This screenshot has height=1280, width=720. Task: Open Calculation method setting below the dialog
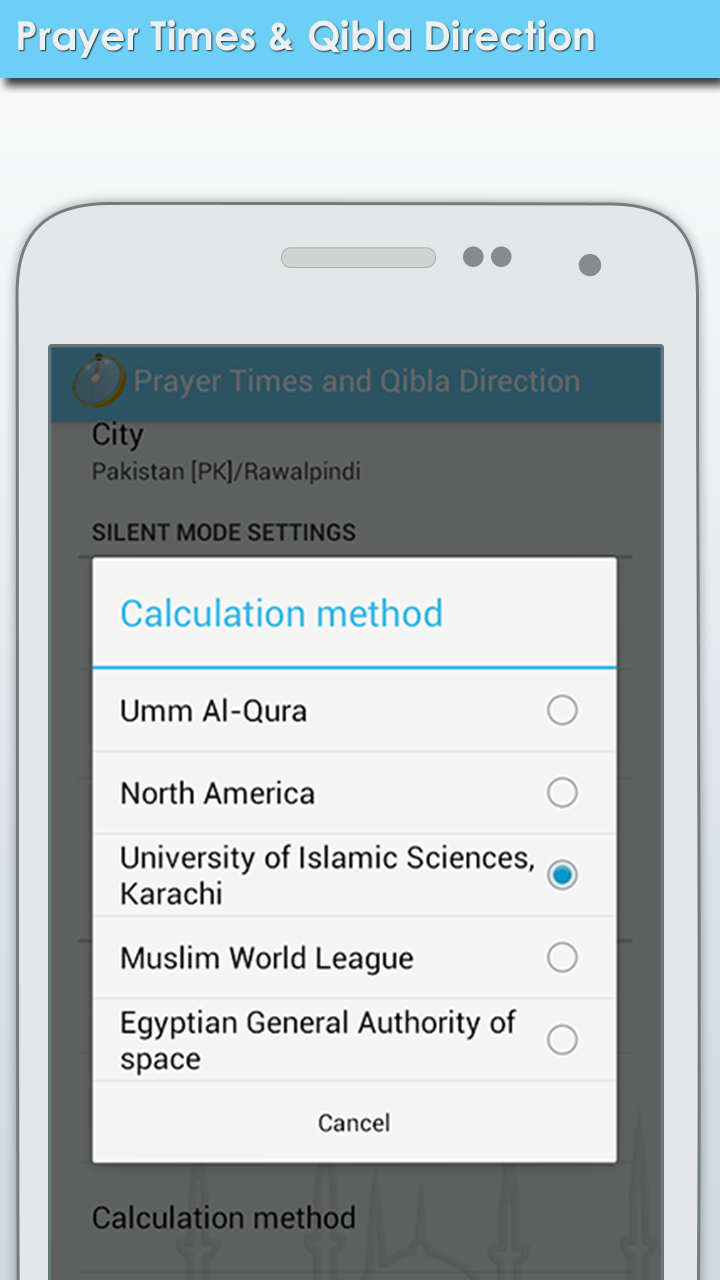coord(224,1218)
